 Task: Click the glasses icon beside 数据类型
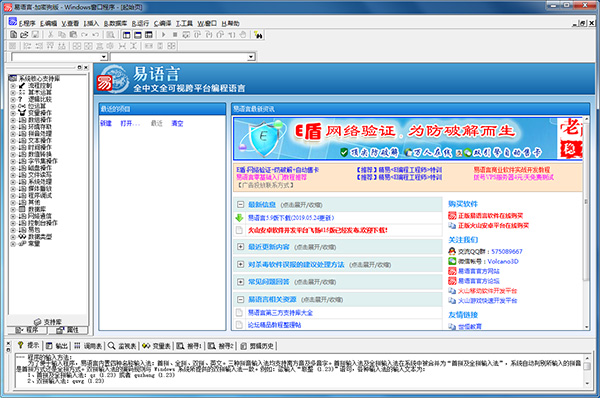point(22,237)
